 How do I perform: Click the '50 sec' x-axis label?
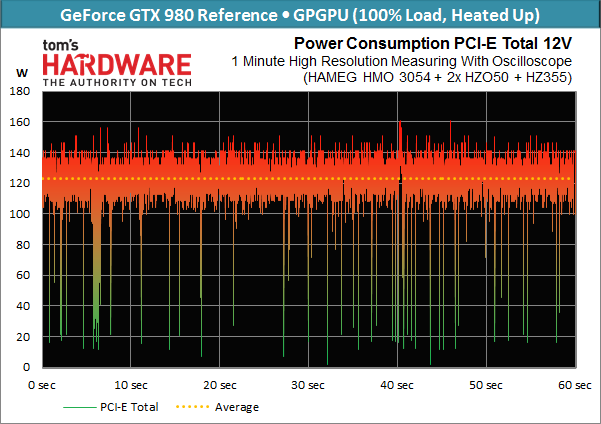[486, 385]
